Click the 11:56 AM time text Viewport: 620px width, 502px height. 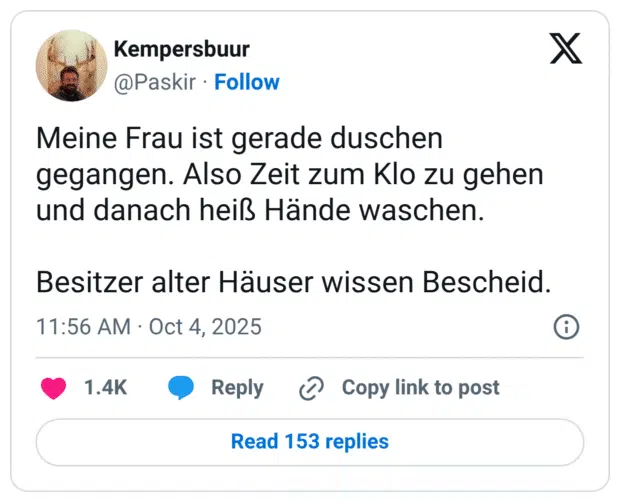point(83,327)
